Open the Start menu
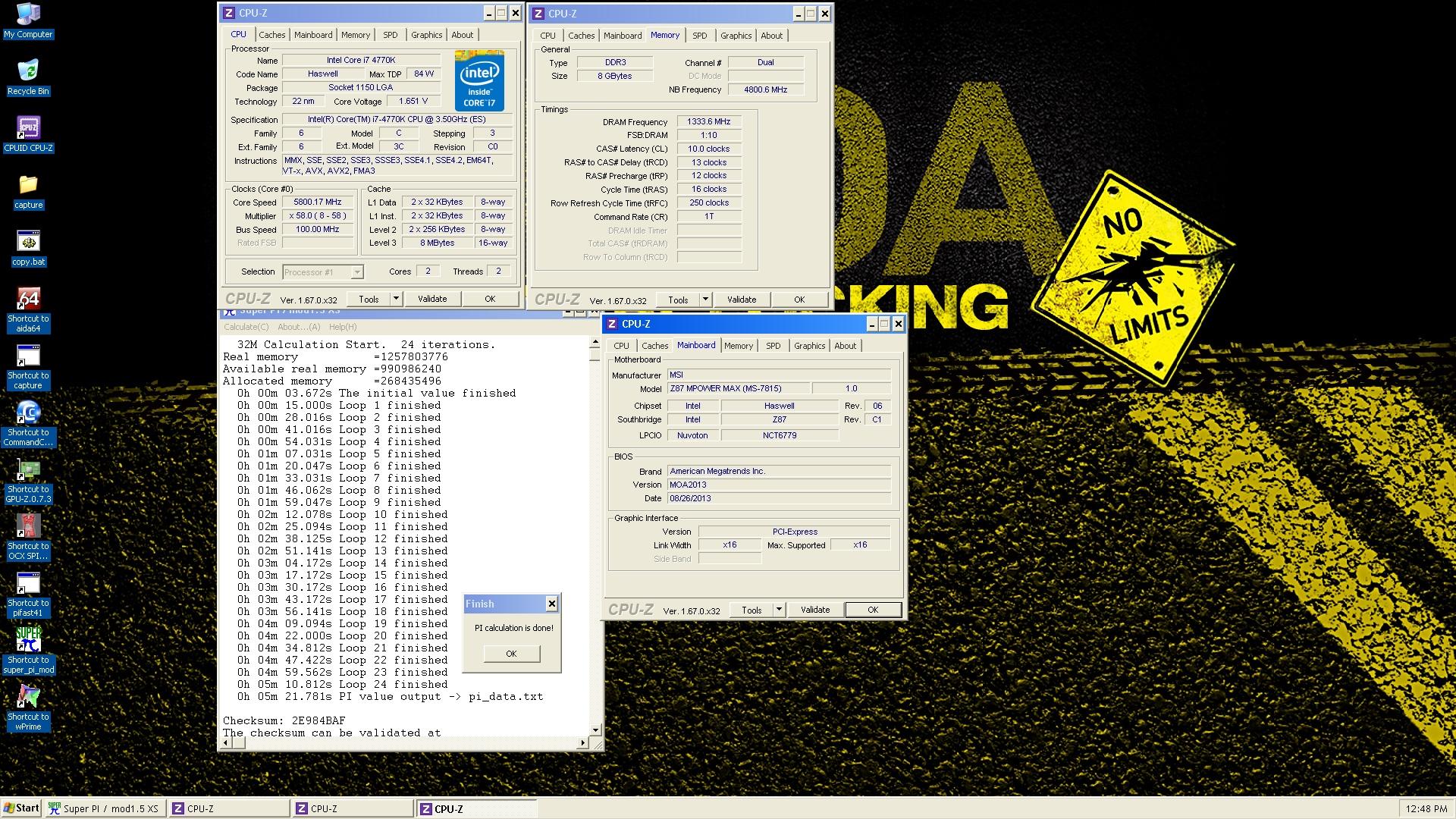 pyautogui.click(x=21, y=808)
